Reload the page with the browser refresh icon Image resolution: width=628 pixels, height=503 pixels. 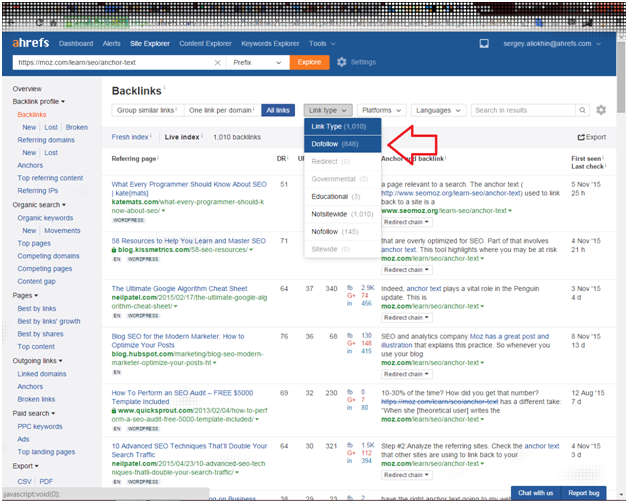pos(39,23)
